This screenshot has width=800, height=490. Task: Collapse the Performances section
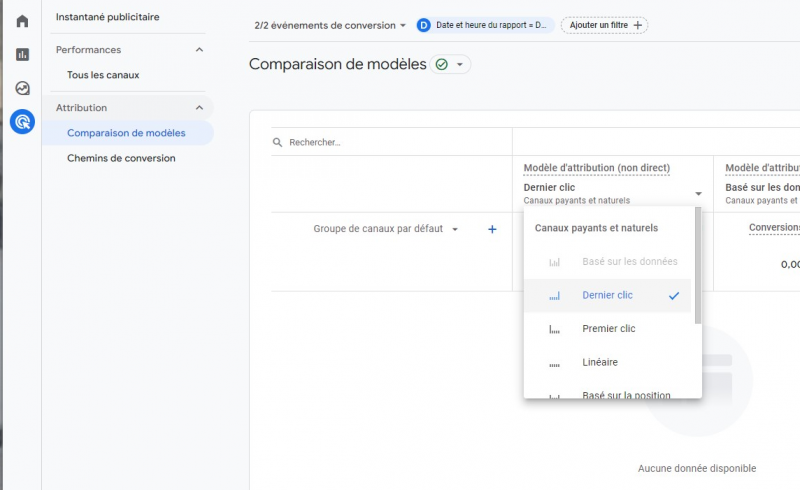click(x=199, y=50)
